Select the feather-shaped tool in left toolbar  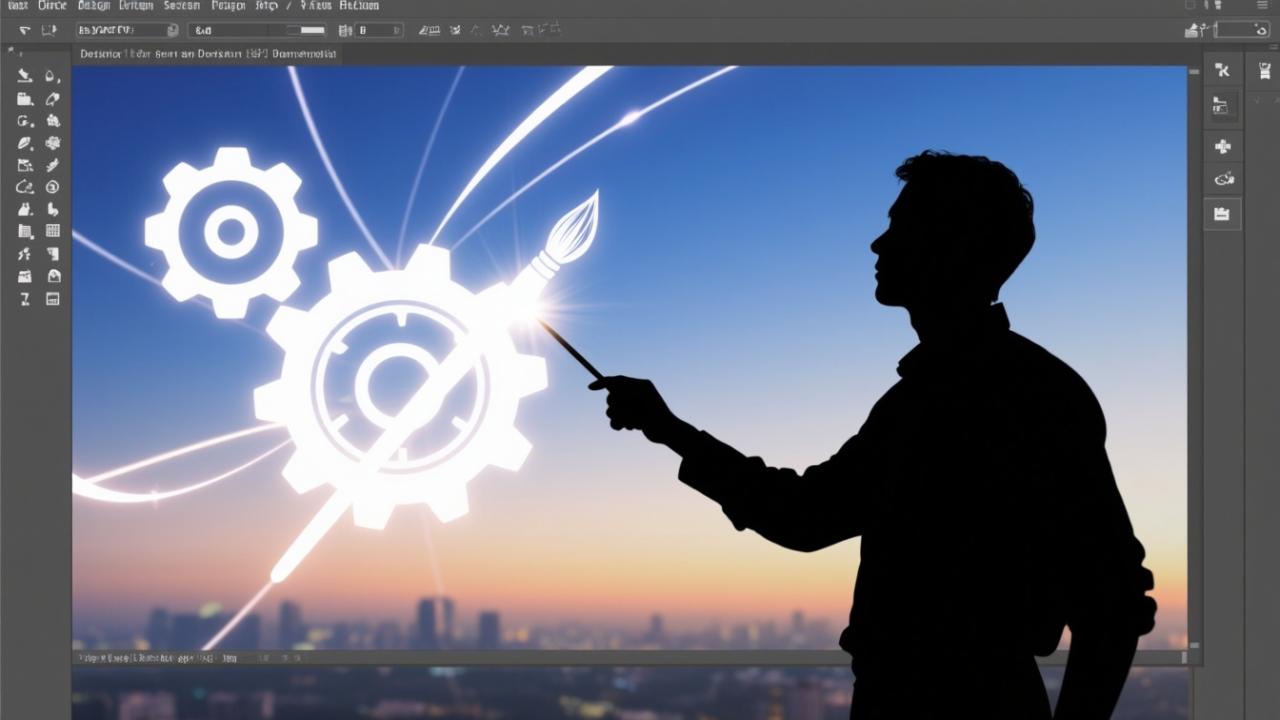(25, 143)
